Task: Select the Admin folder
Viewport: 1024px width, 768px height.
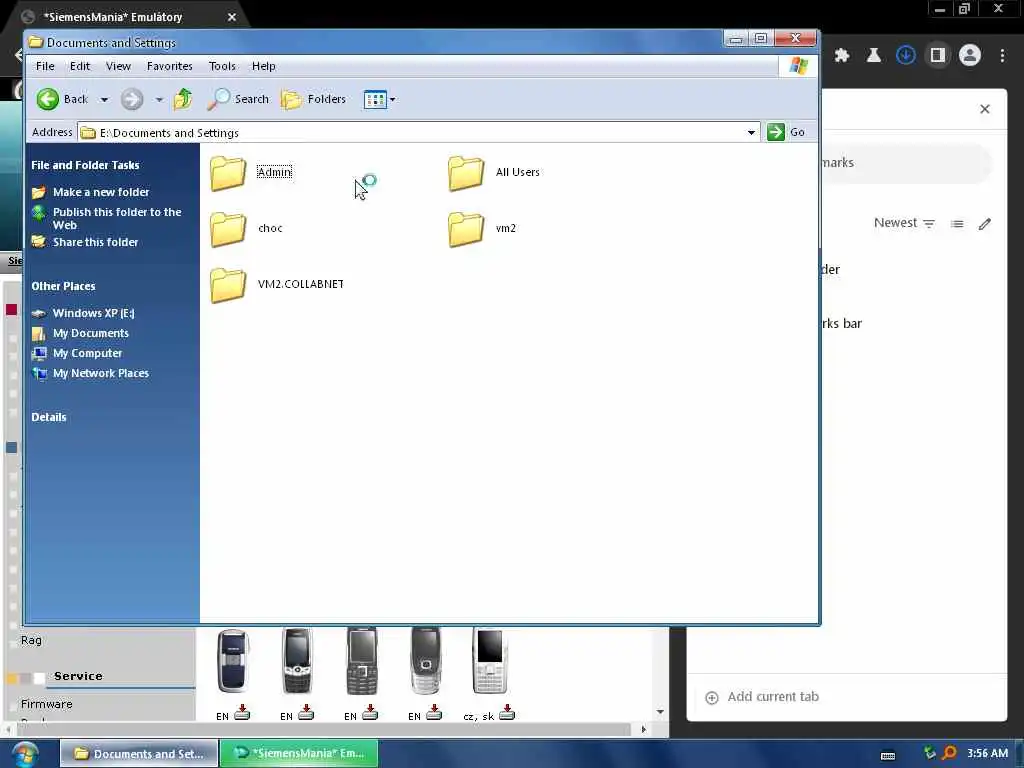Action: tap(251, 172)
